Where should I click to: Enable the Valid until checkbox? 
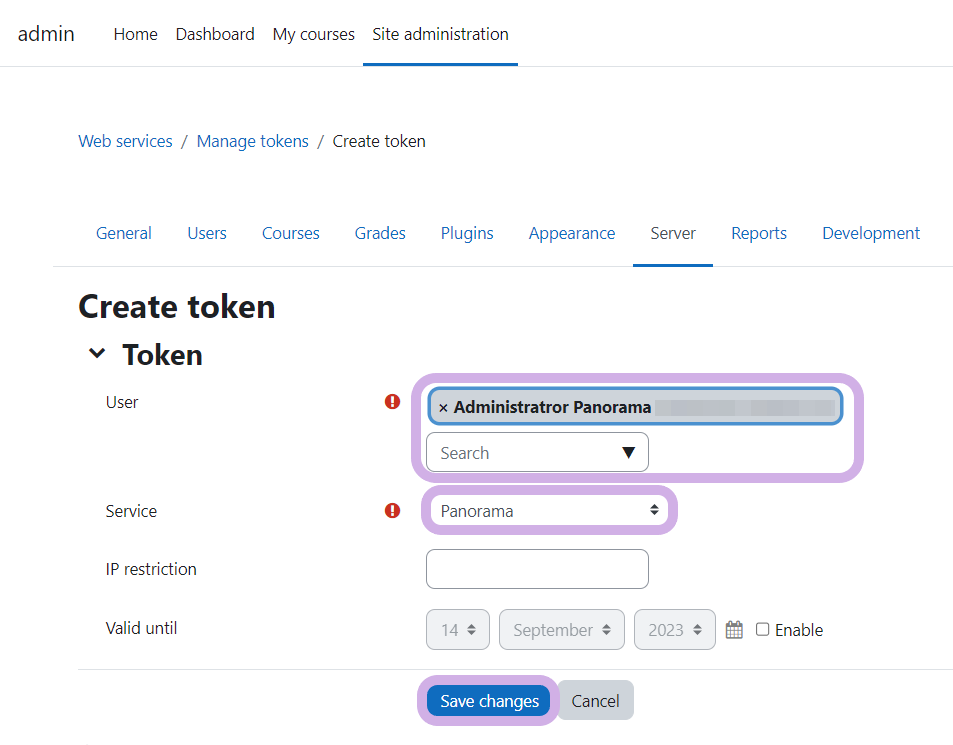[763, 630]
